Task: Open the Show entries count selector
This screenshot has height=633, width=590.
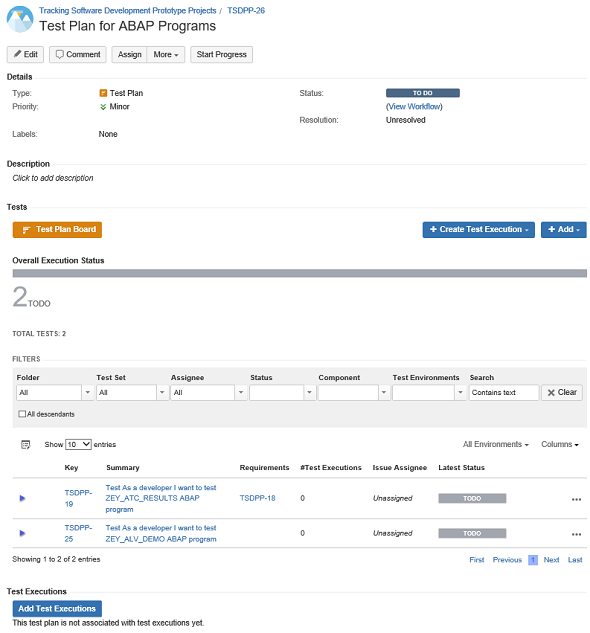Action: pyautogui.click(x=78, y=444)
